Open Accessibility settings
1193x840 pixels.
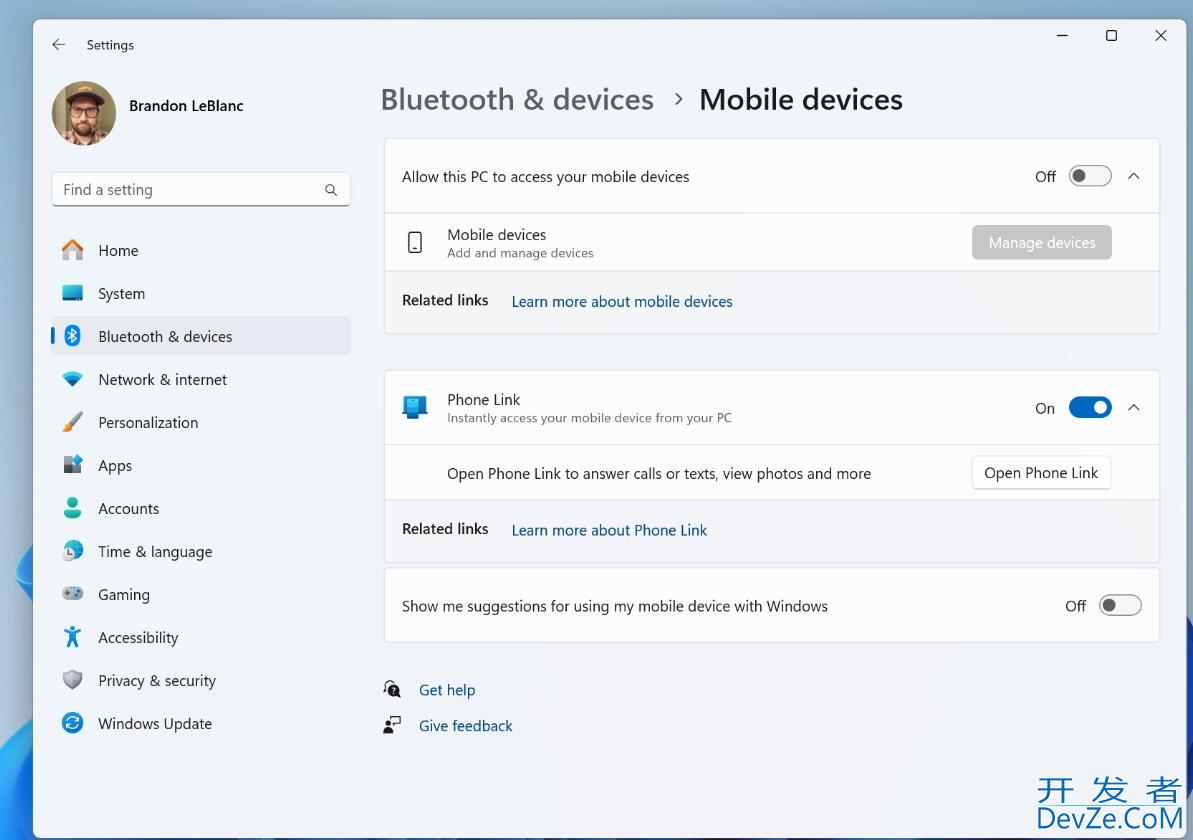click(x=201, y=637)
